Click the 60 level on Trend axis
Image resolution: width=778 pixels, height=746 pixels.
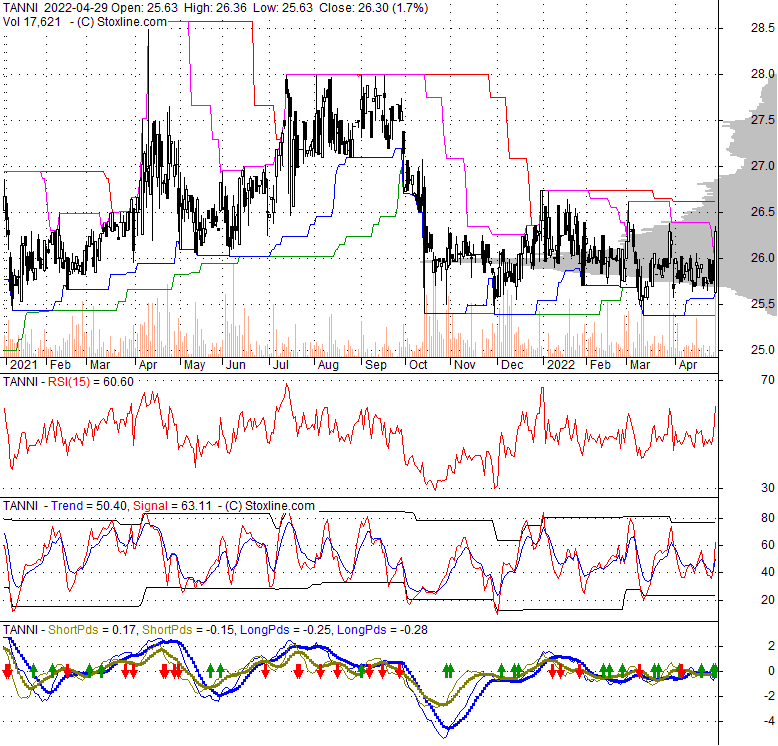click(768, 545)
